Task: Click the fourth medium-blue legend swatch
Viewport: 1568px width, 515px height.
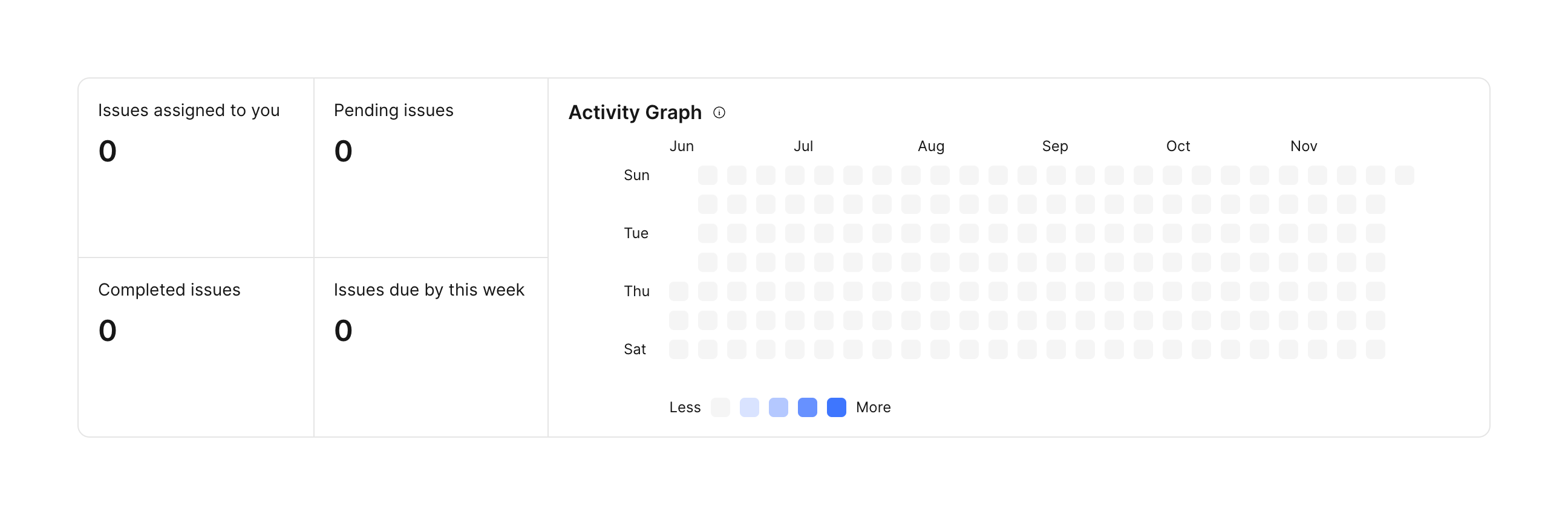Action: 807,407
